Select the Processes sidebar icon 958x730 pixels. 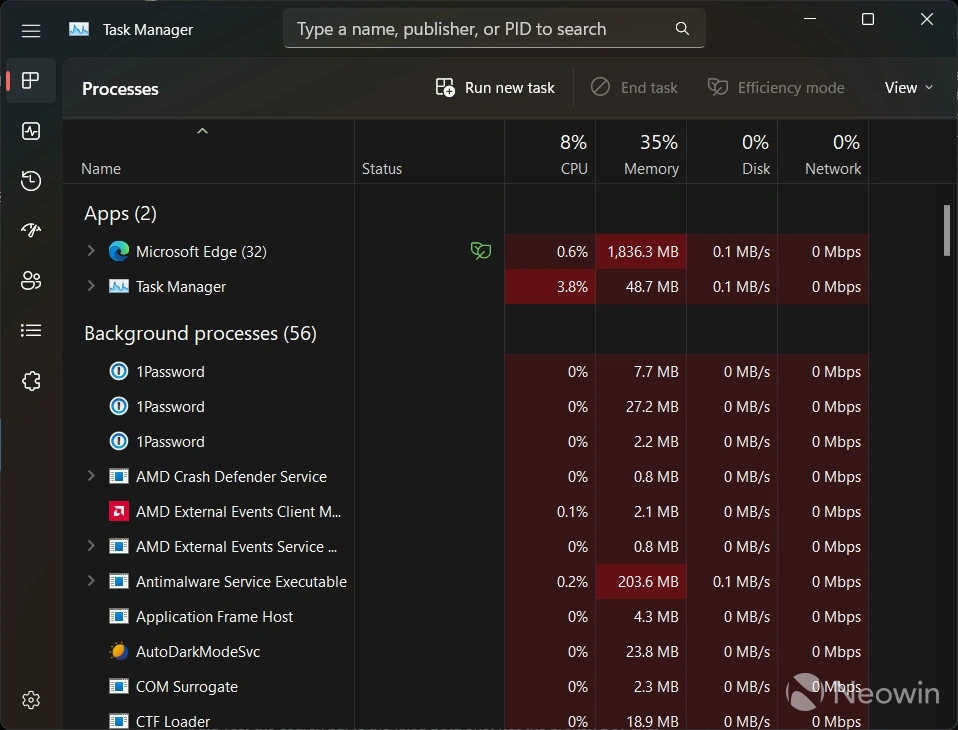click(31, 80)
